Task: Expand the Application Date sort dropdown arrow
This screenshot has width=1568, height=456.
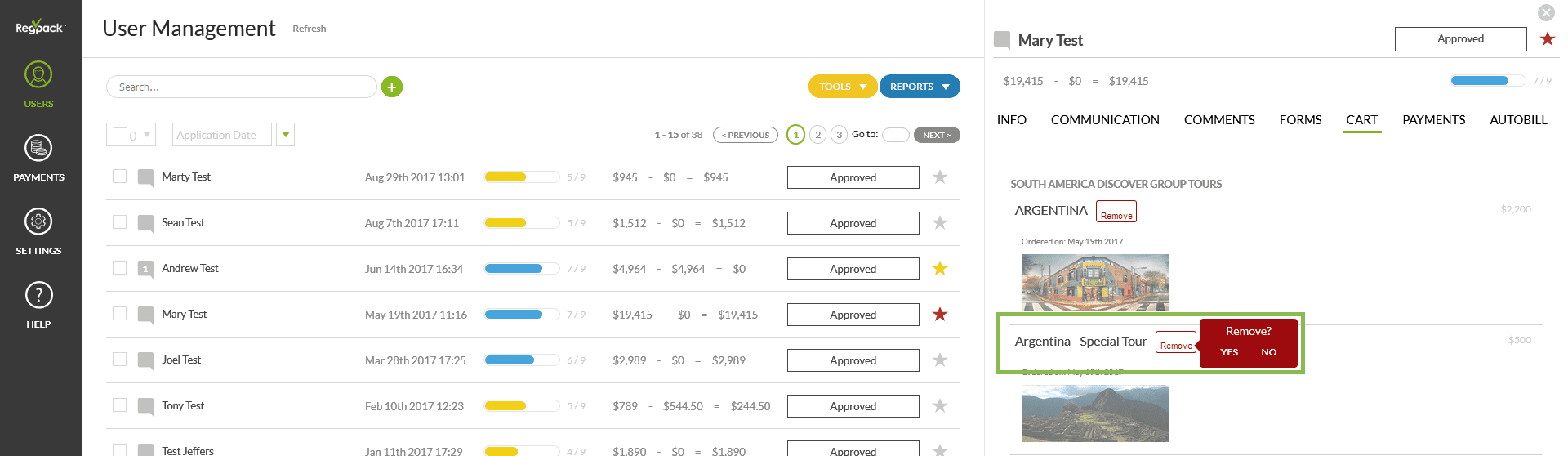Action: coord(285,135)
